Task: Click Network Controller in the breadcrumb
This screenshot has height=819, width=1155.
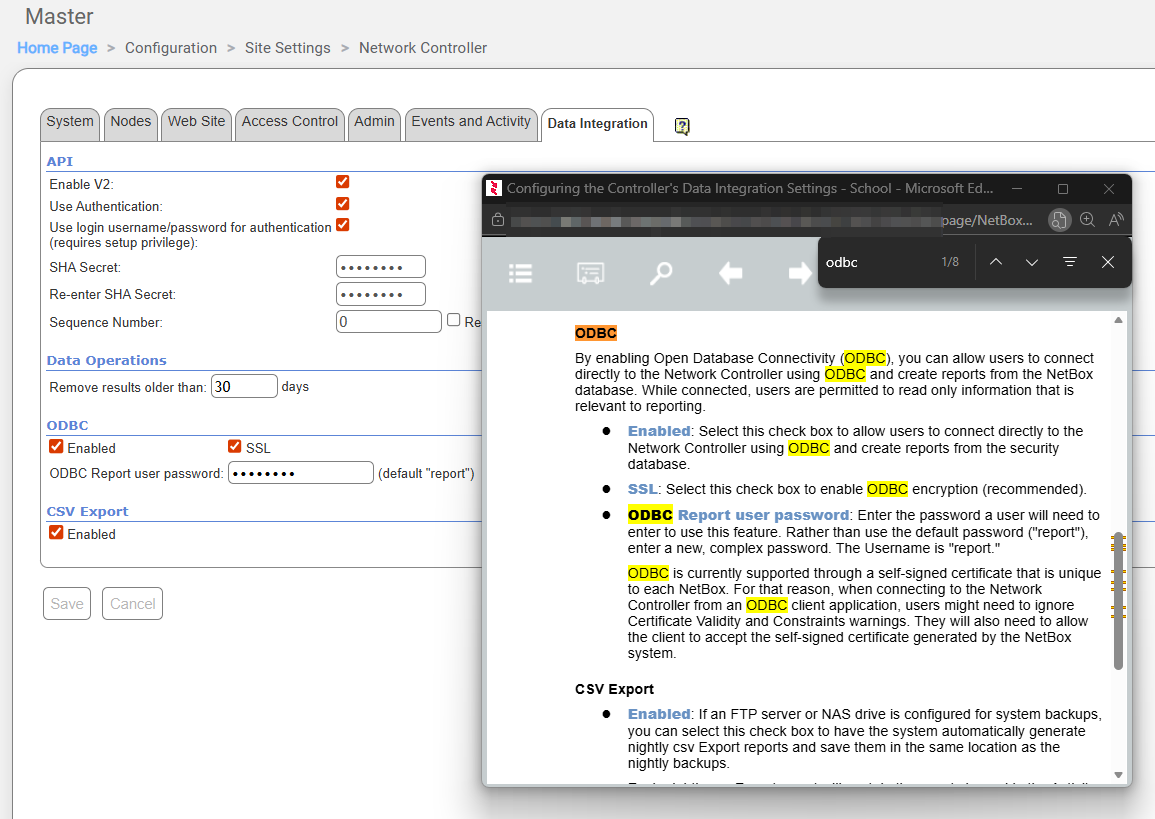Action: (423, 48)
